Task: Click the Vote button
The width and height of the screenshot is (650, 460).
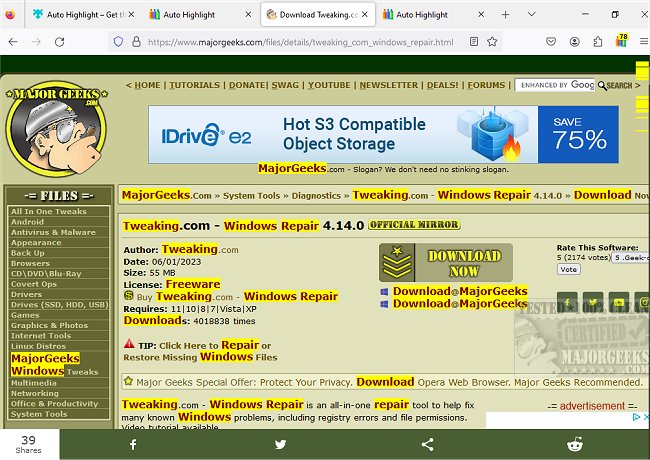Action: coord(569,269)
